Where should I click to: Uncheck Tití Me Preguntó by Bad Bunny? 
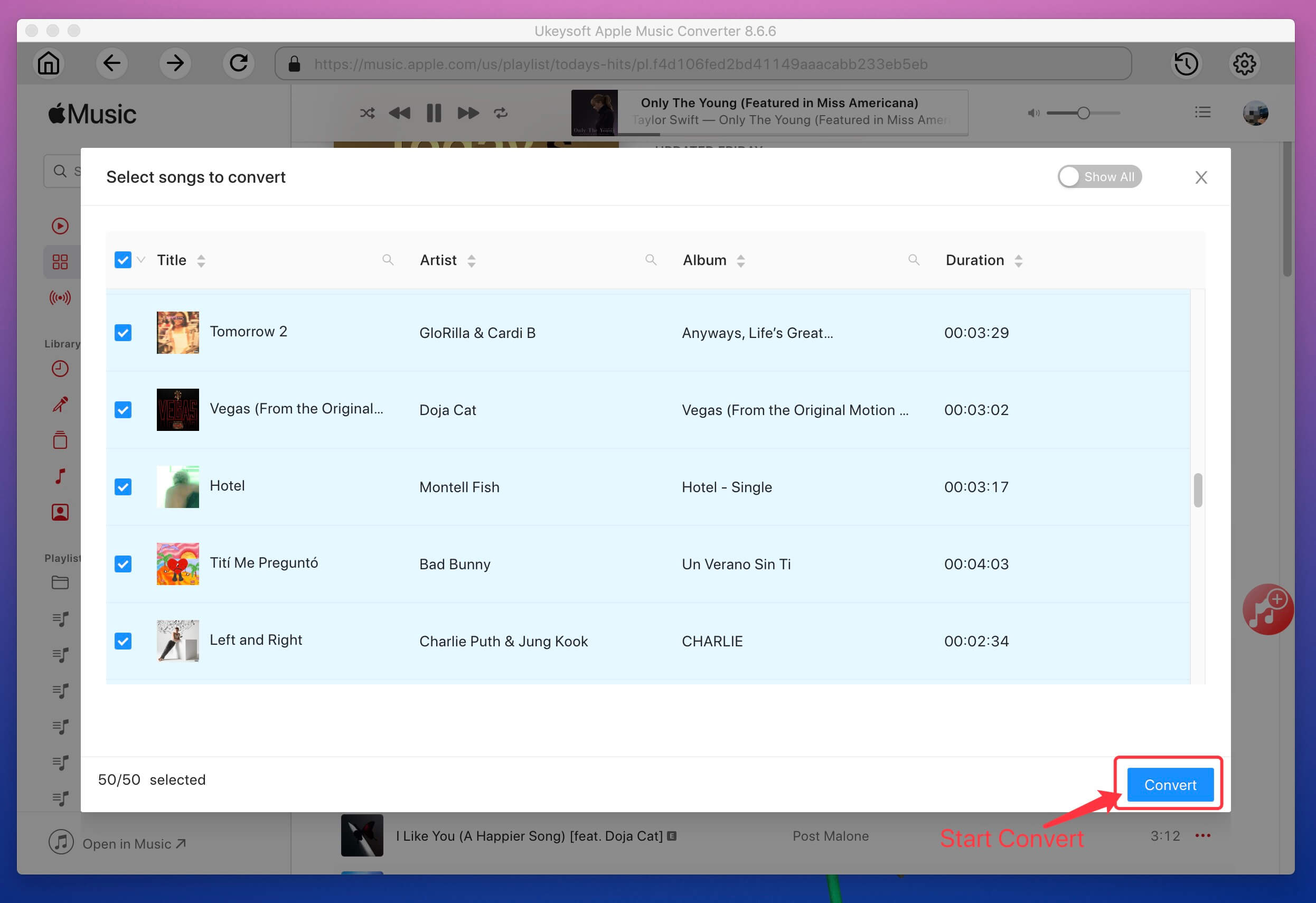(123, 564)
